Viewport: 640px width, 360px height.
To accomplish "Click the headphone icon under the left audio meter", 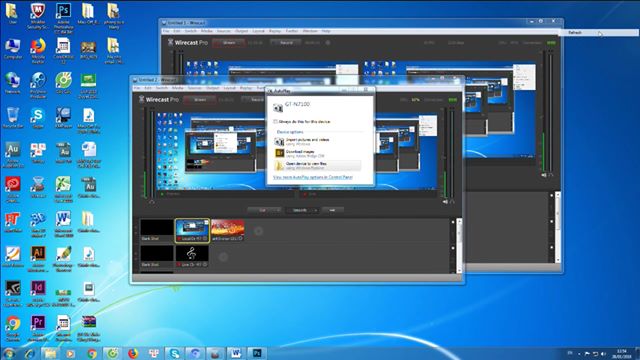I will click(152, 202).
